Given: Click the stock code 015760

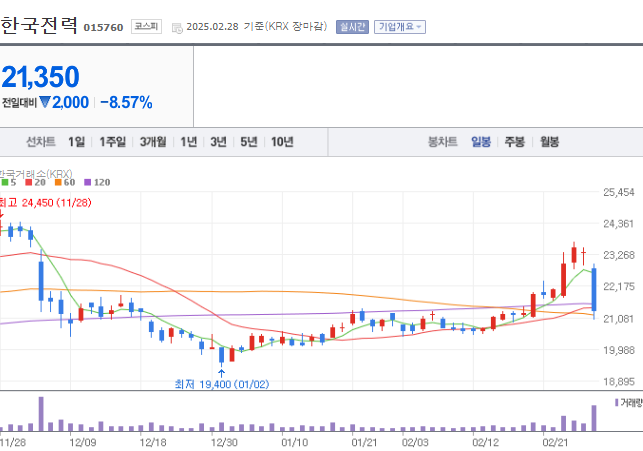Looking at the screenshot, I should 103,27.
